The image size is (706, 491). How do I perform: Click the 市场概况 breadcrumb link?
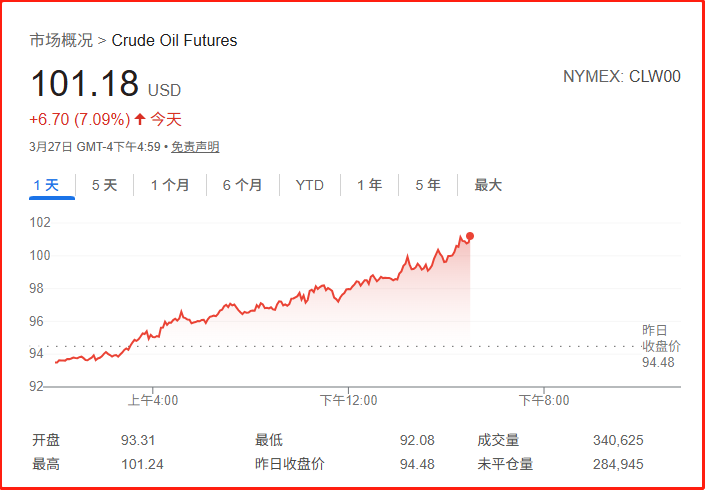click(61, 41)
